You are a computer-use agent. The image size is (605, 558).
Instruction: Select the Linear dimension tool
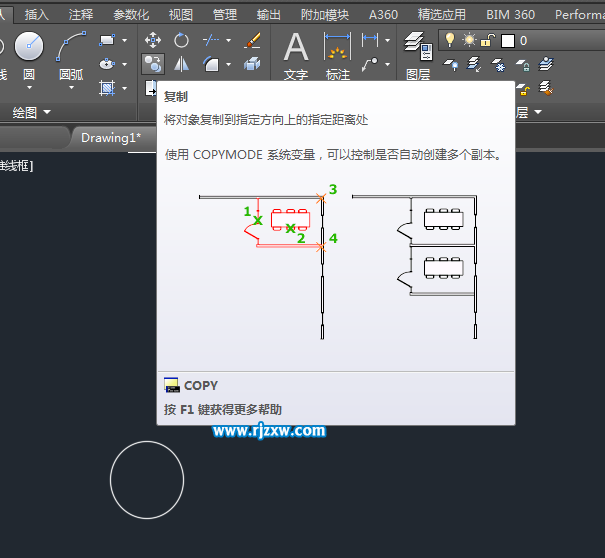370,39
